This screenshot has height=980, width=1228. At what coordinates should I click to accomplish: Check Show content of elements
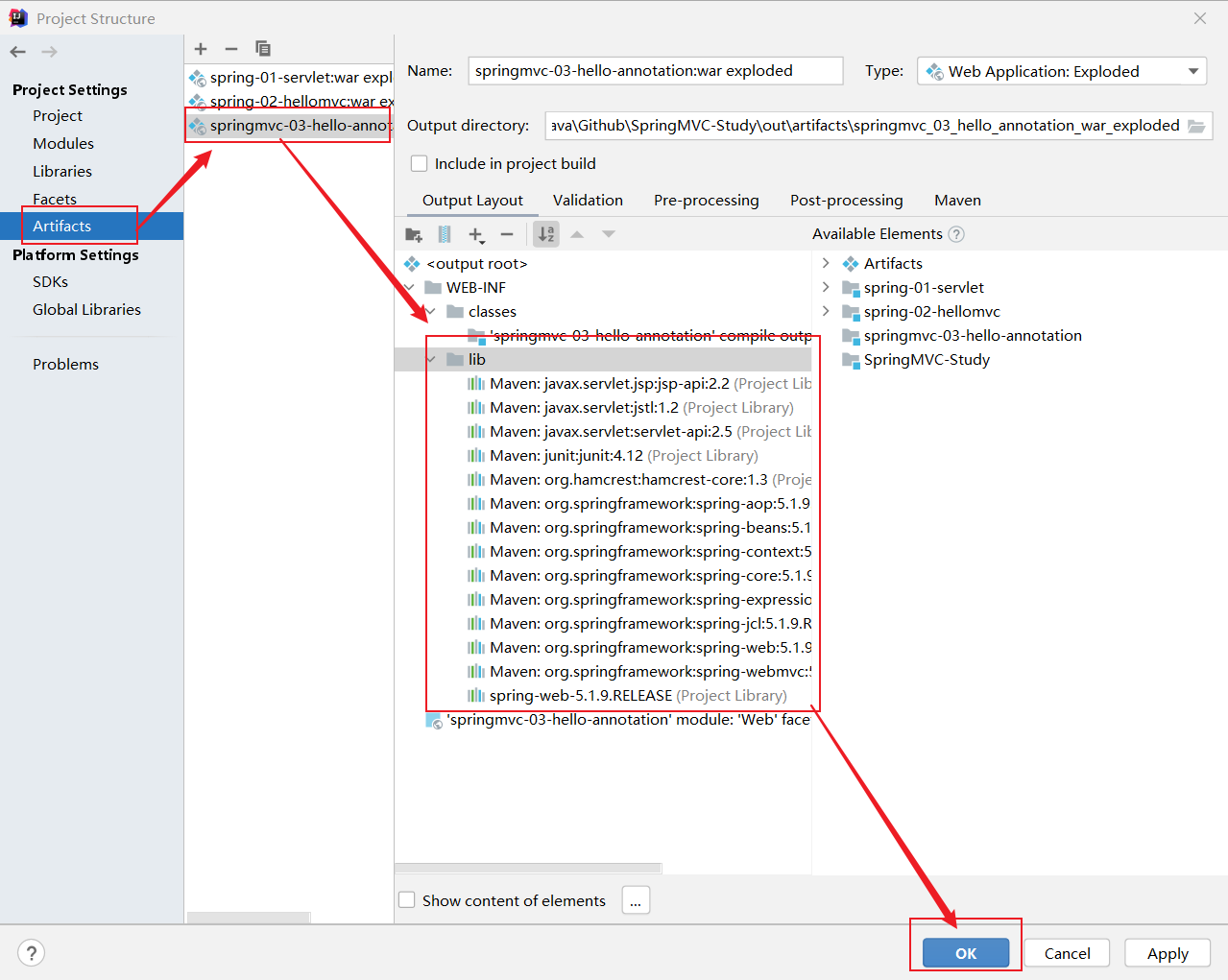point(407,900)
